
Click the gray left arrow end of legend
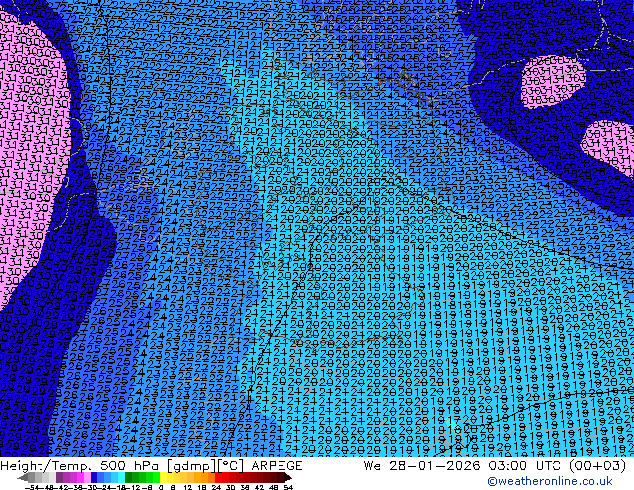23,478
